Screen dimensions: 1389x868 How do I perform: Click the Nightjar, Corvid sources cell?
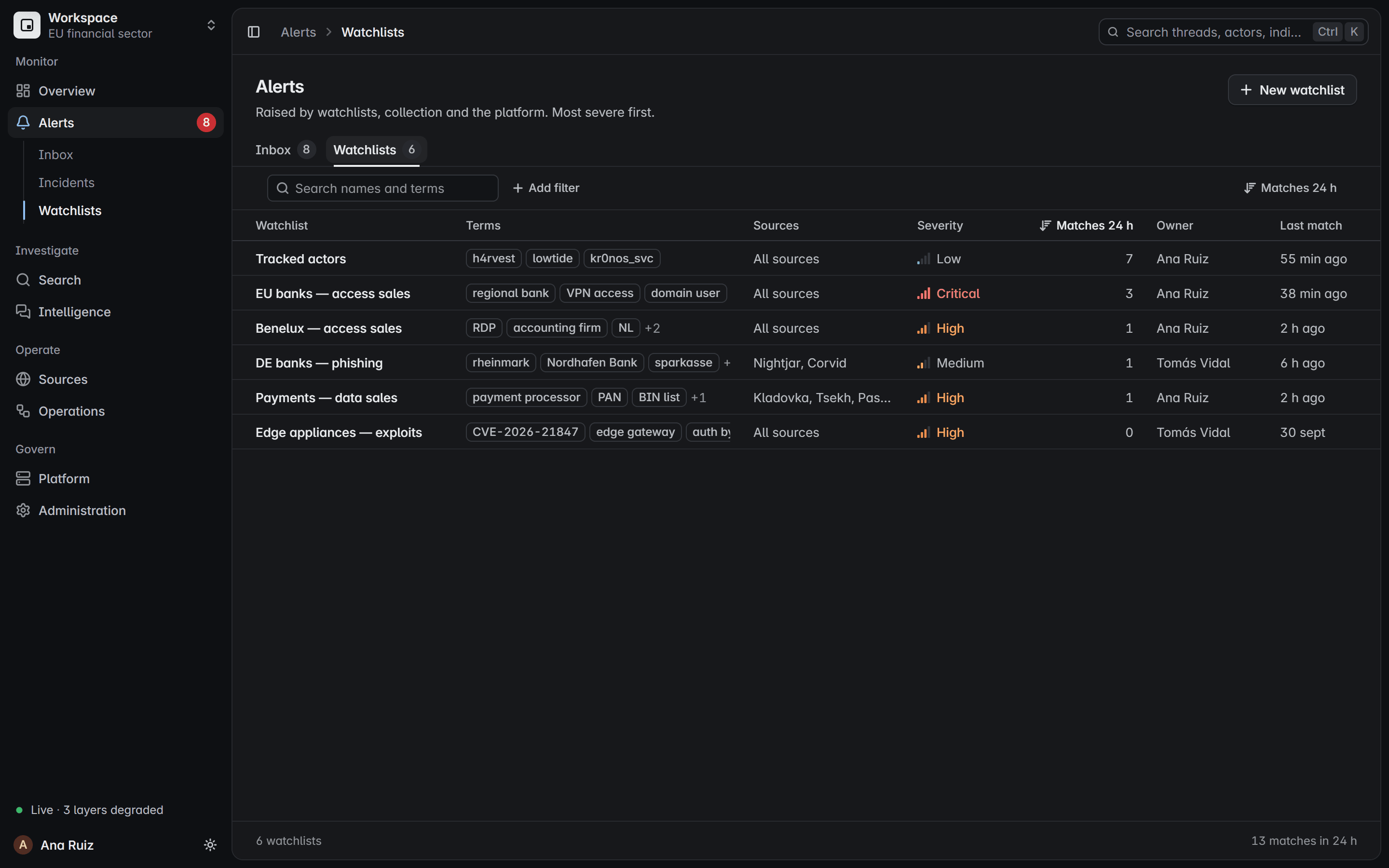(x=800, y=364)
